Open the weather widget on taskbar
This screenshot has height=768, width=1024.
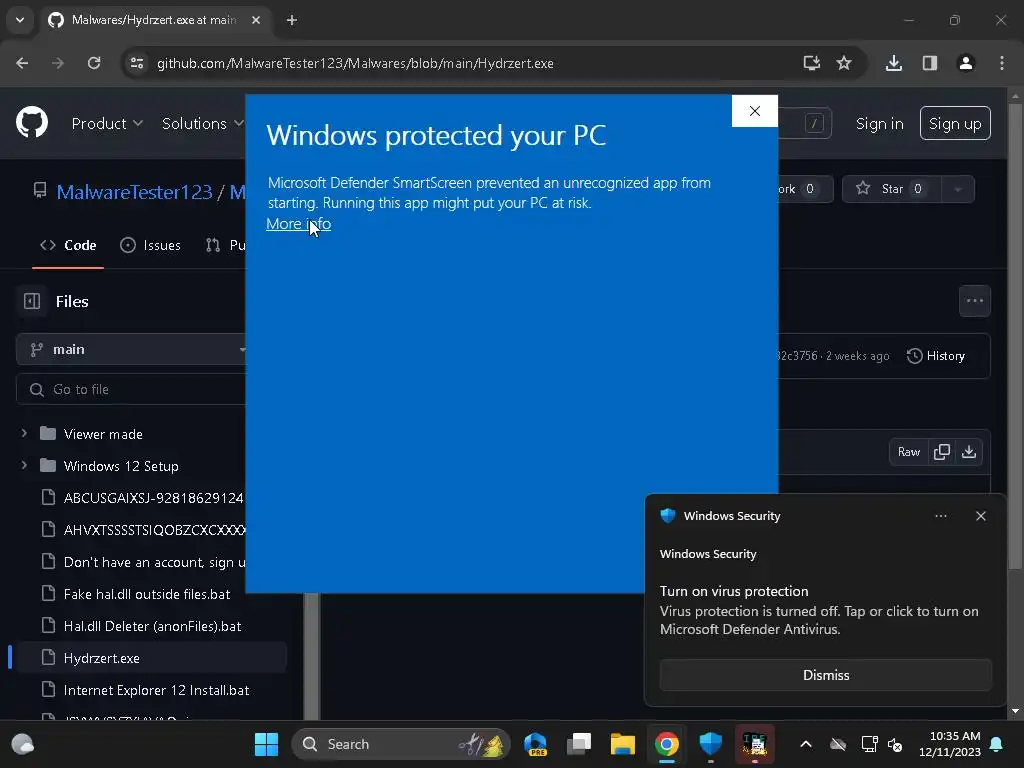point(23,744)
